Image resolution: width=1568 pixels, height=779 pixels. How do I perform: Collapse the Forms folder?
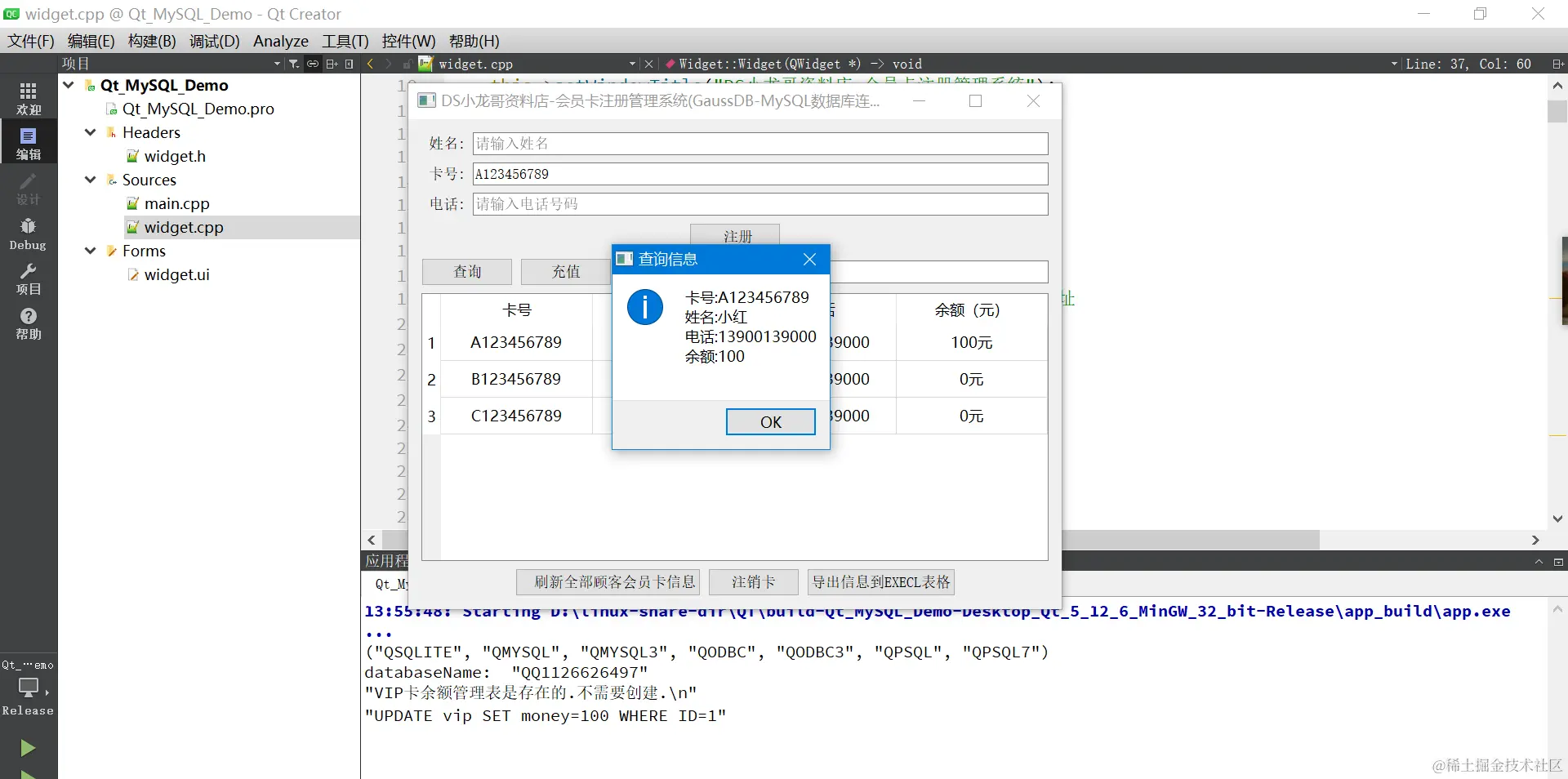[91, 251]
